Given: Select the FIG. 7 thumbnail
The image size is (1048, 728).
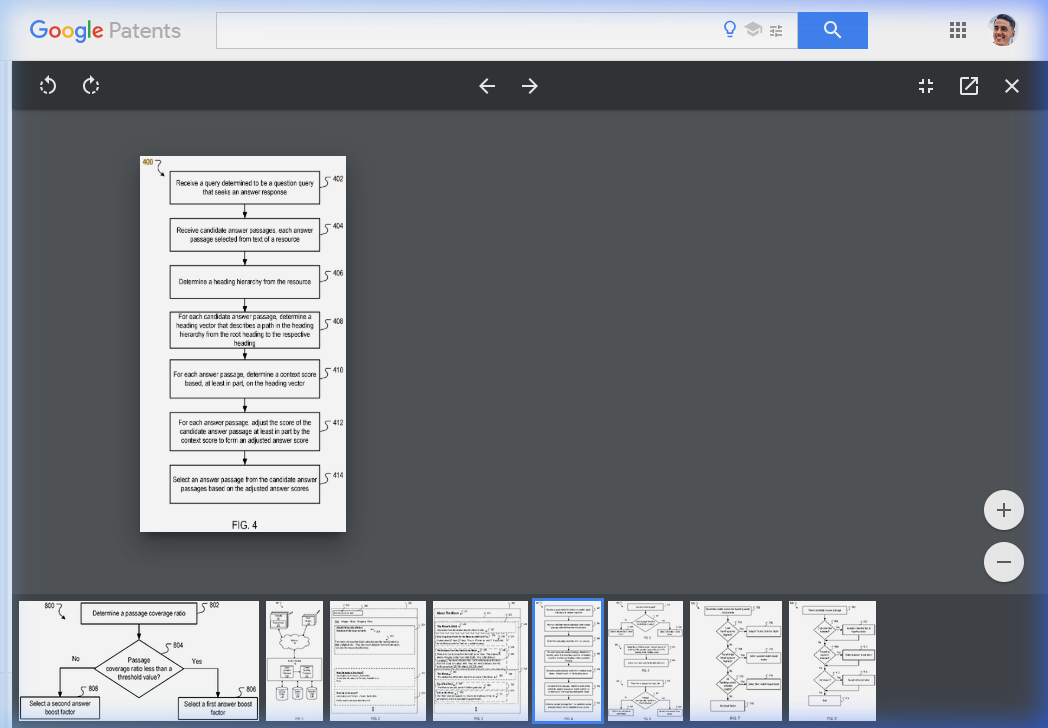Looking at the screenshot, I should [x=736, y=660].
